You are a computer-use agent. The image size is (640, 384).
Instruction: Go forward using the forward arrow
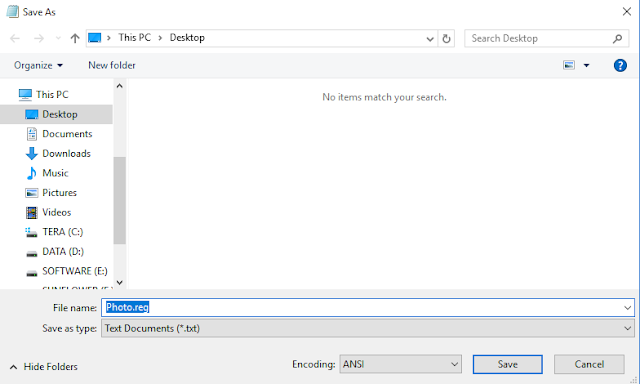pyautogui.click(x=39, y=38)
